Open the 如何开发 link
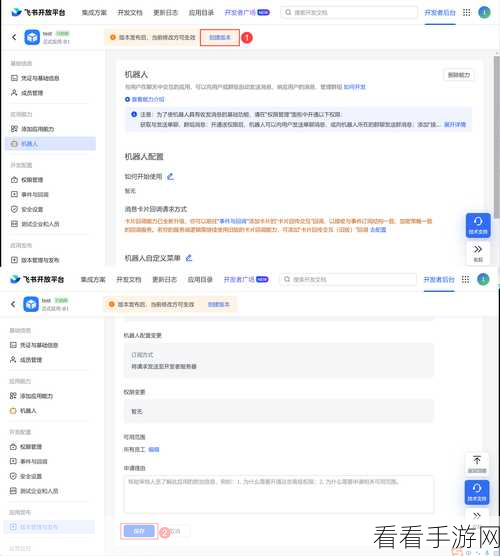The image size is (500, 556). [355, 87]
